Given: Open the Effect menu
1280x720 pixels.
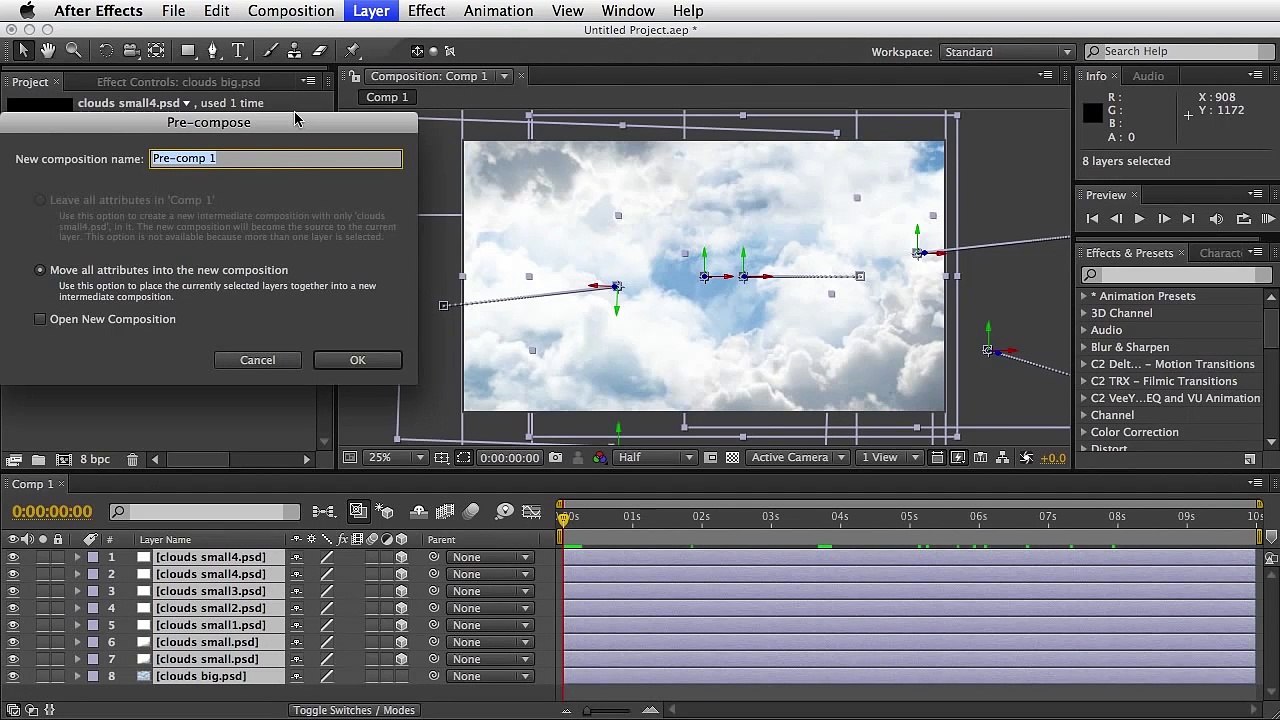Looking at the screenshot, I should coord(426,11).
